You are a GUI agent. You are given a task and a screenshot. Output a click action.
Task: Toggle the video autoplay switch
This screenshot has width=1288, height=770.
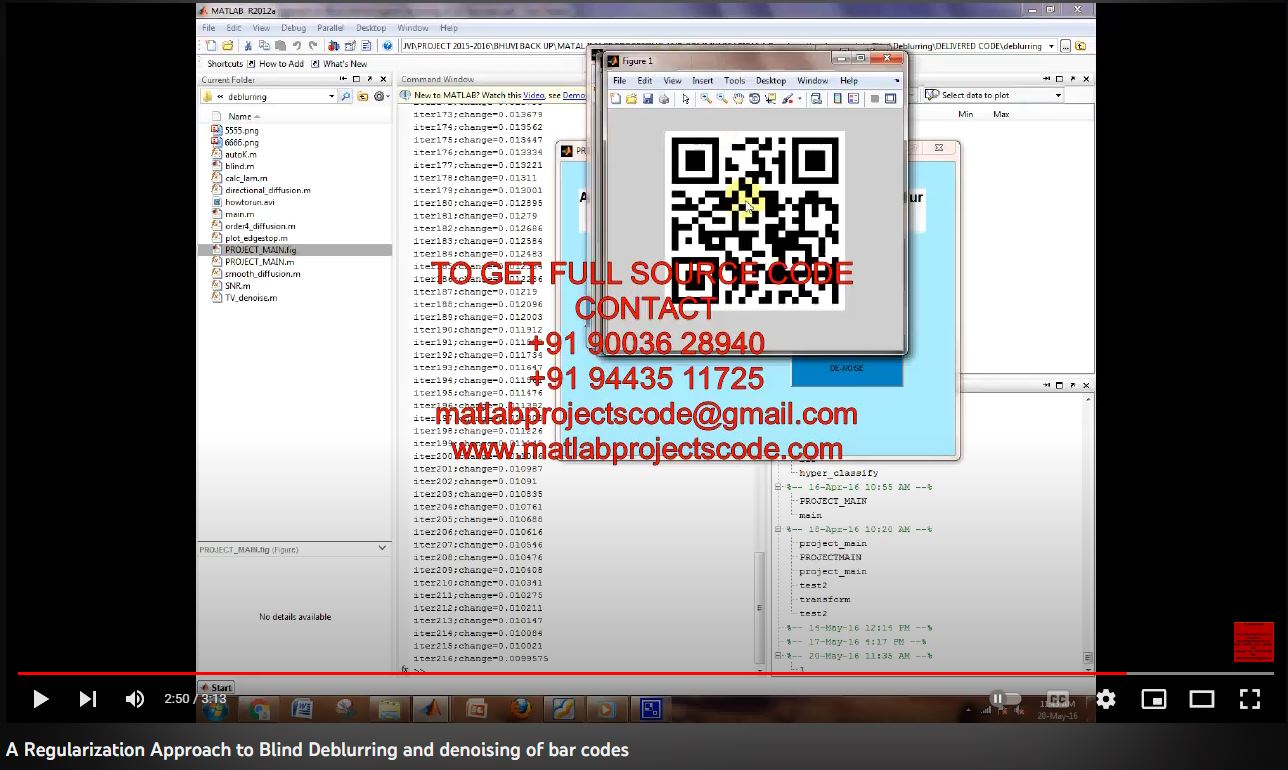click(x=1004, y=699)
